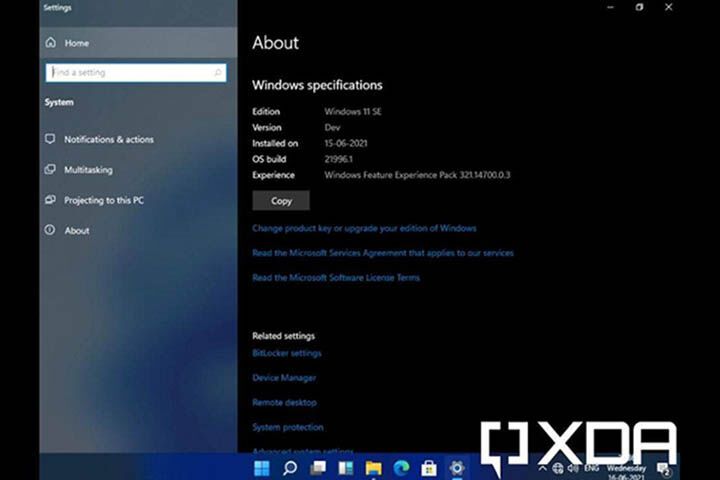Open network globe icon in tray
The width and height of the screenshot is (720, 480).
(x=558, y=468)
